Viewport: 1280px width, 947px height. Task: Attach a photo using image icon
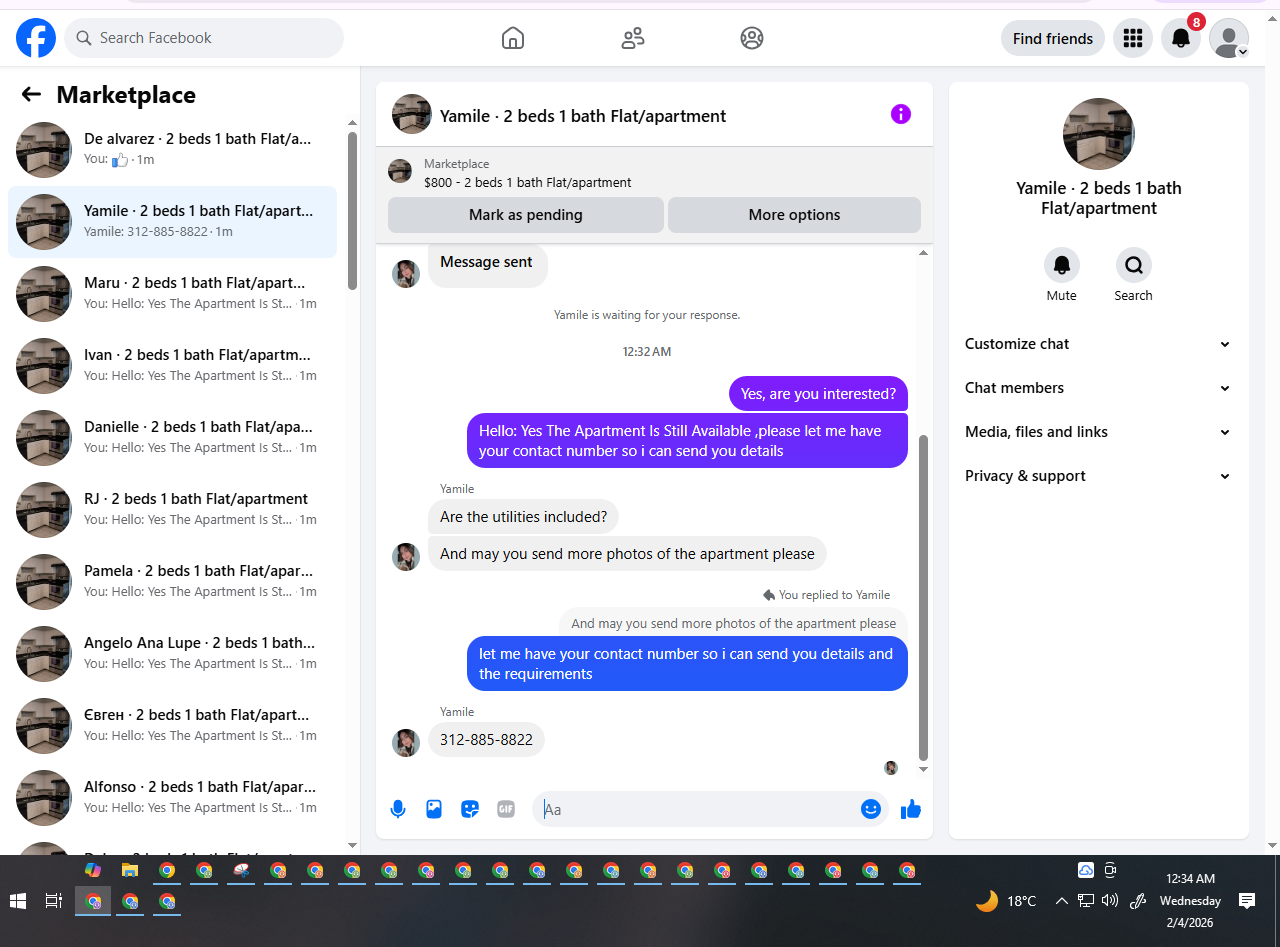click(434, 809)
